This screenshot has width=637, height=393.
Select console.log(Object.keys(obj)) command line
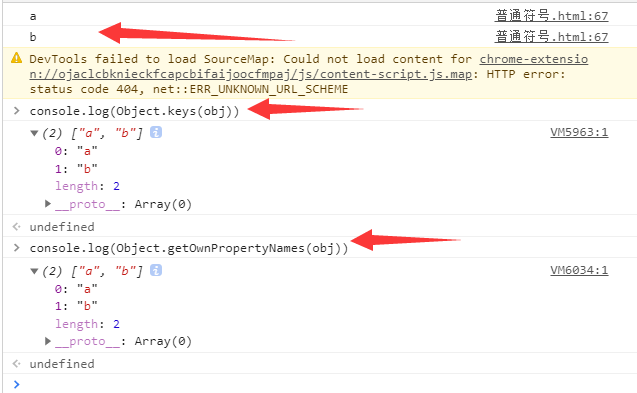[x=134, y=111]
